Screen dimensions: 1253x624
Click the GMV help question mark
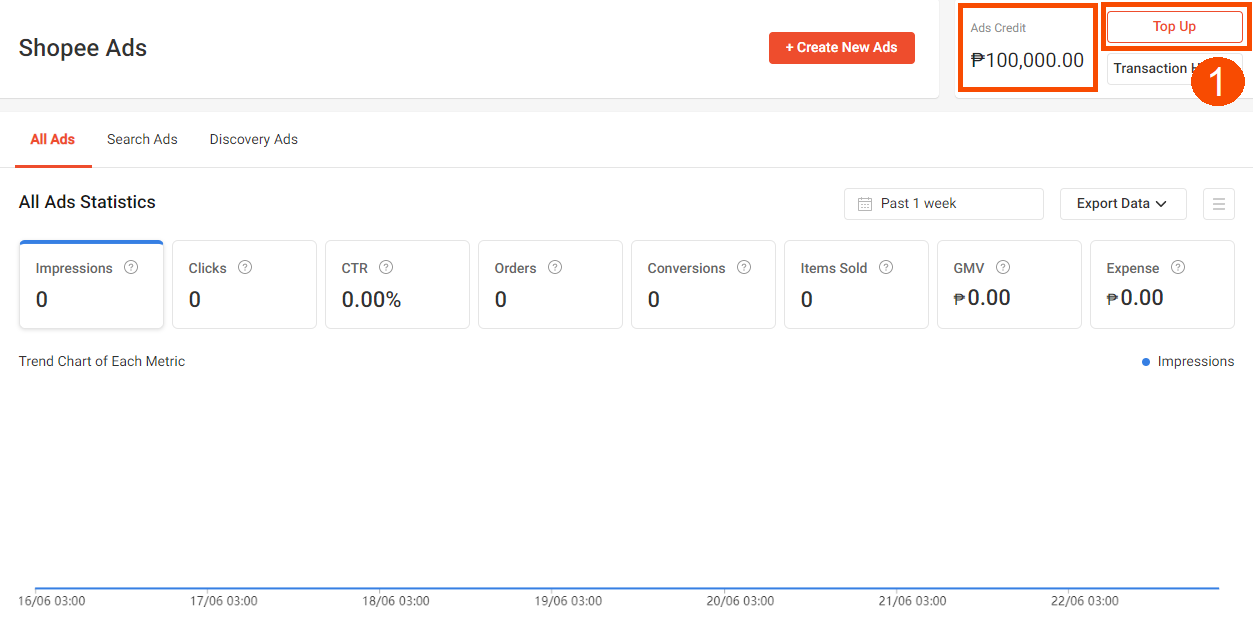1003,268
